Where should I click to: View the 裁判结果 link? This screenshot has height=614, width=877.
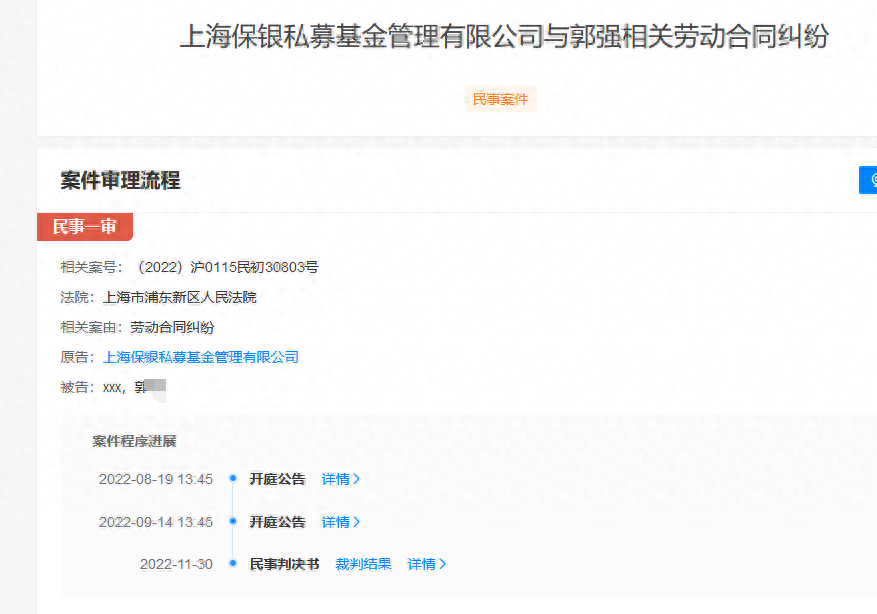363,564
